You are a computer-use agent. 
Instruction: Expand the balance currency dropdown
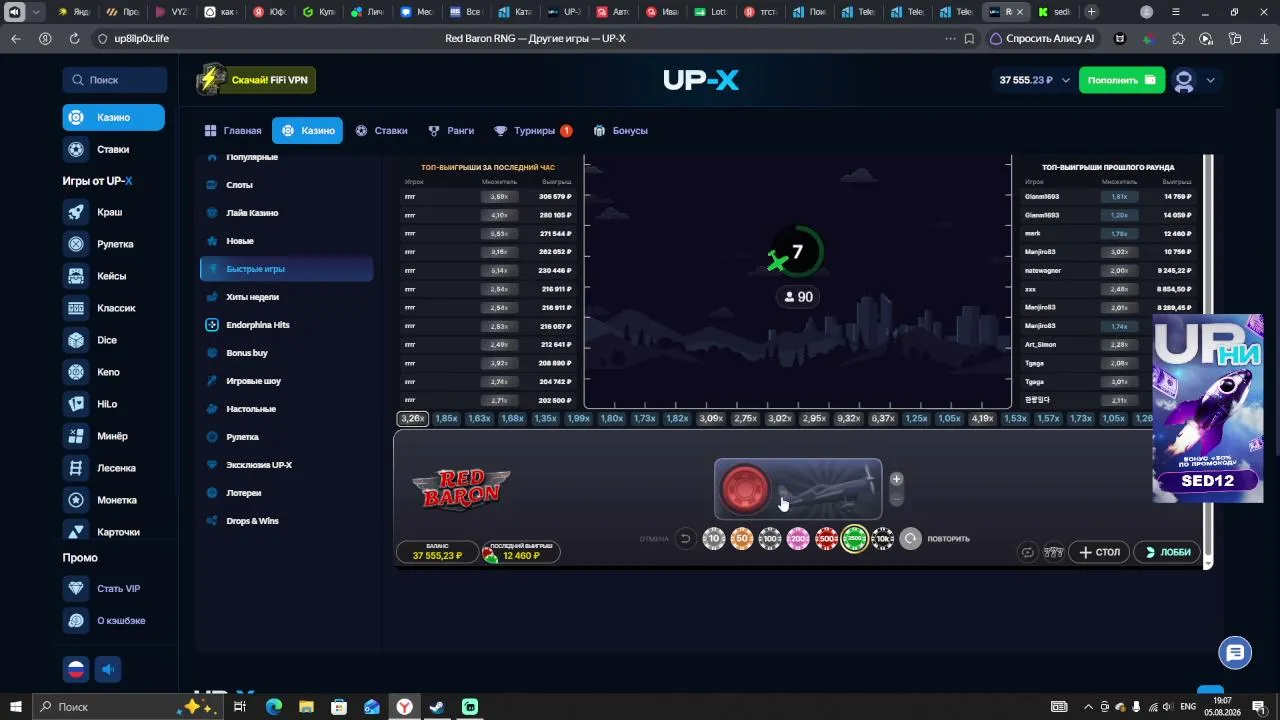1066,80
